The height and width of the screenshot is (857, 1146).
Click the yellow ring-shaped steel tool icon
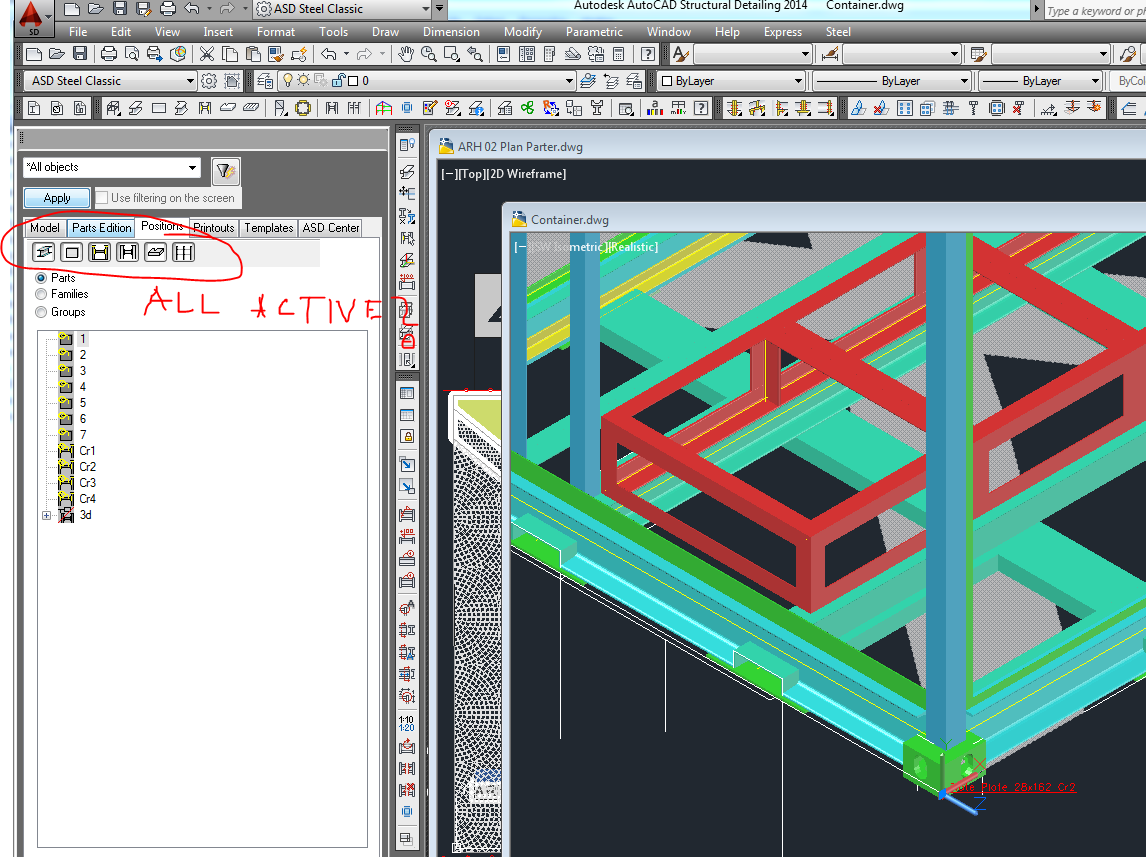[x=303, y=108]
